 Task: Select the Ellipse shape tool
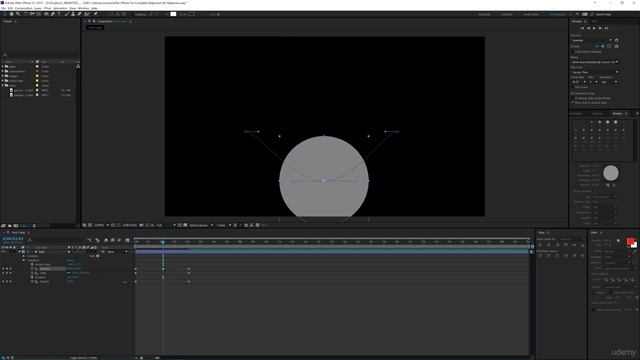[x=46, y=14]
